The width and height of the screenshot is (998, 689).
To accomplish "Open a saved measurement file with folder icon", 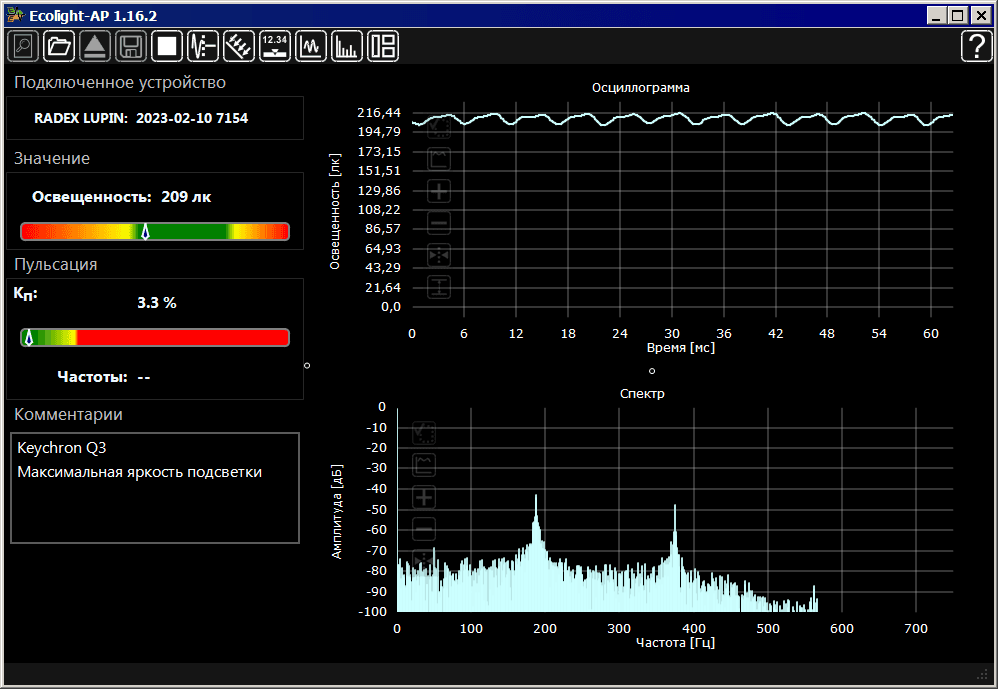I will 59,46.
